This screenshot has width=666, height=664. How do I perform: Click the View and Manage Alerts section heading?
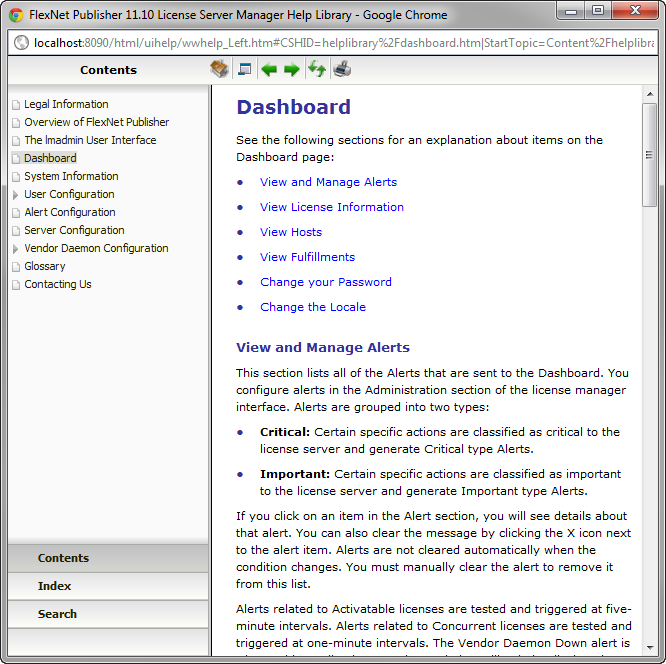[323, 348]
